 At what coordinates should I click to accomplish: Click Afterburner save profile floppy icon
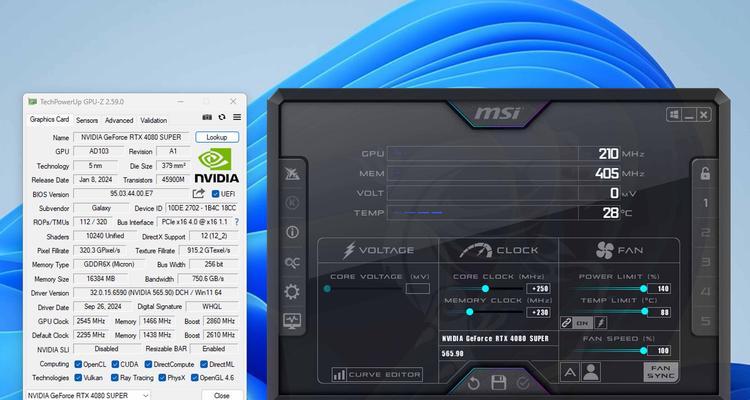coord(498,383)
